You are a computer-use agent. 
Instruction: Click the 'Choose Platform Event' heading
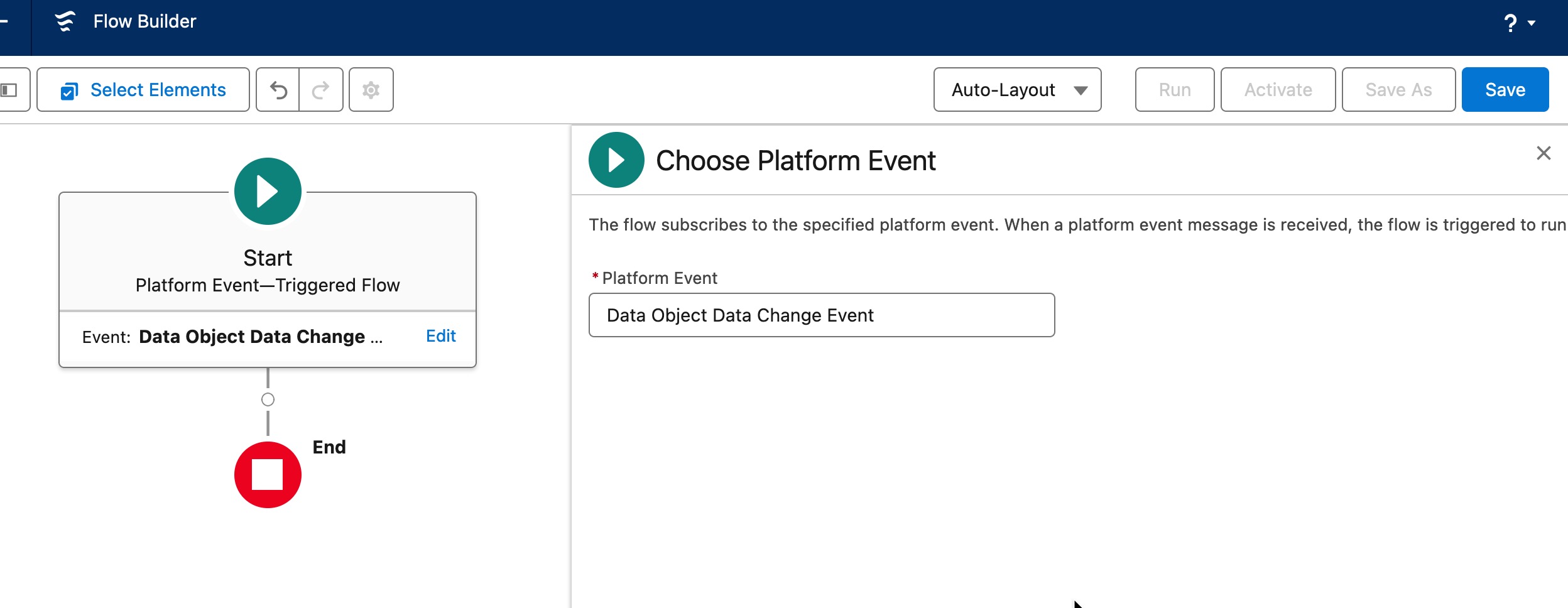796,161
